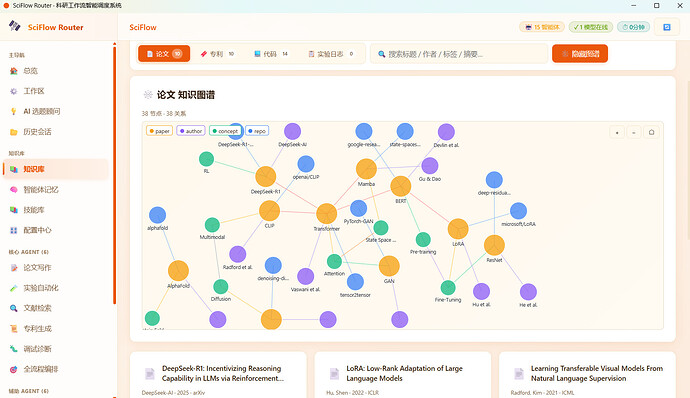Click the 15 智能体 status chip
The width and height of the screenshot is (690, 398).
(542, 27)
